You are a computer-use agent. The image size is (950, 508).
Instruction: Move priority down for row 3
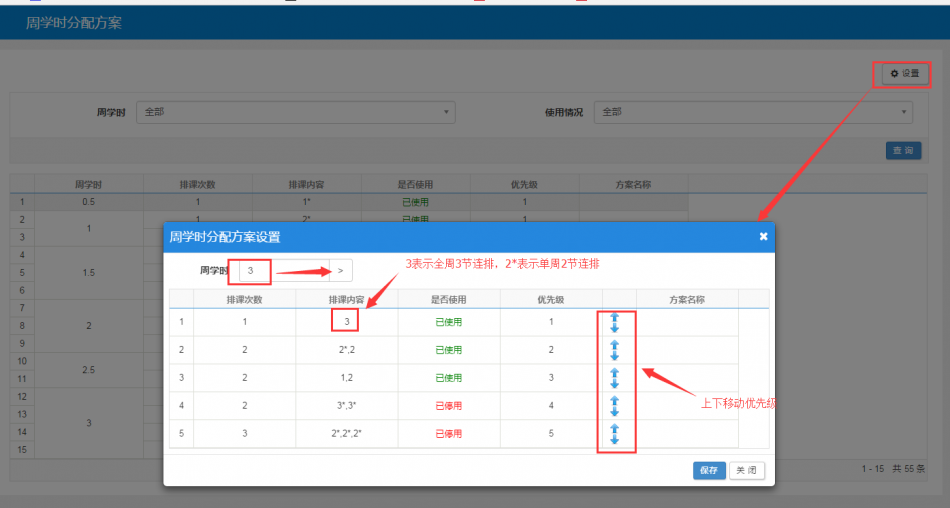(x=615, y=384)
